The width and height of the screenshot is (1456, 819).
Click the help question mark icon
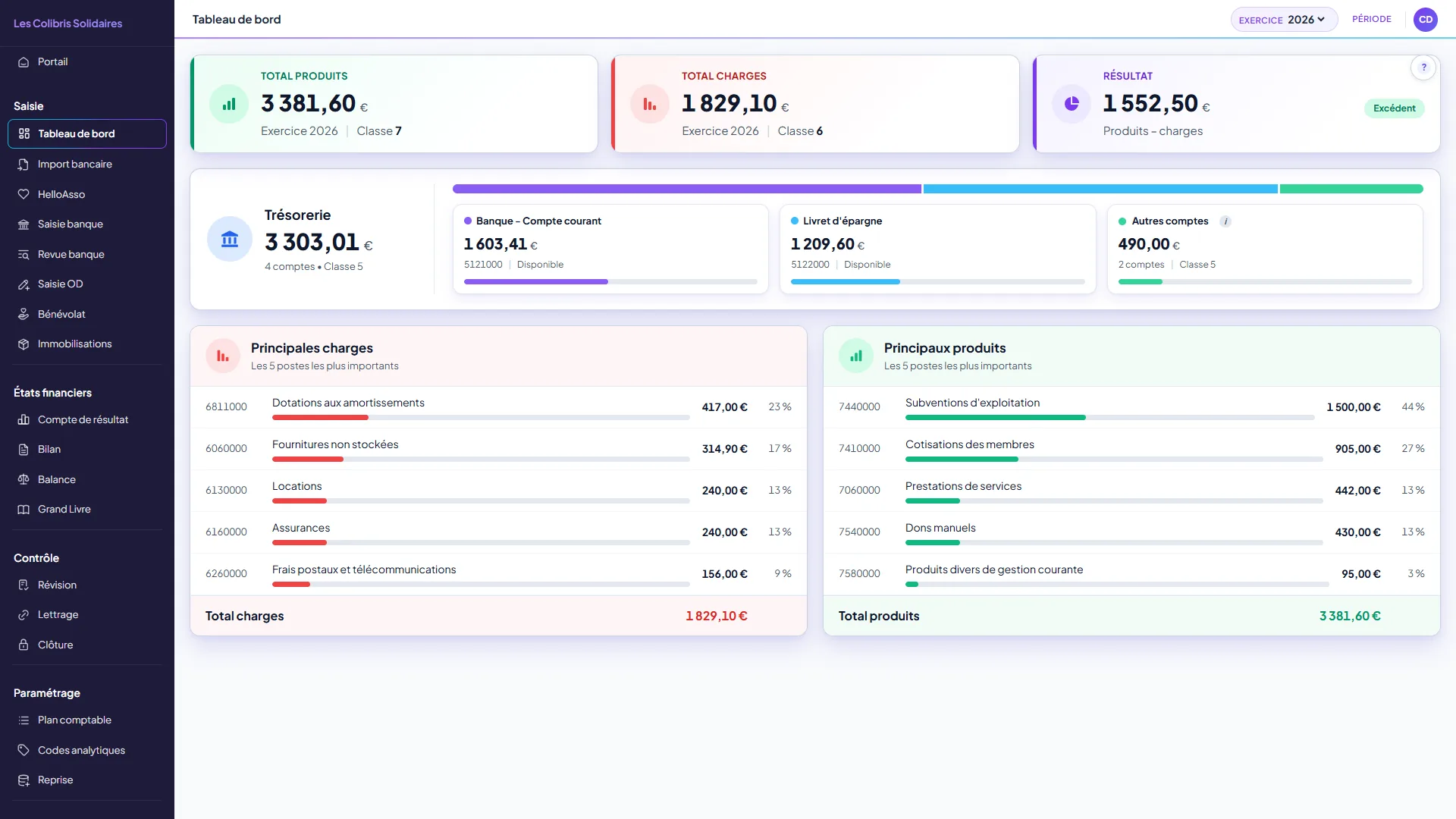(x=1423, y=67)
